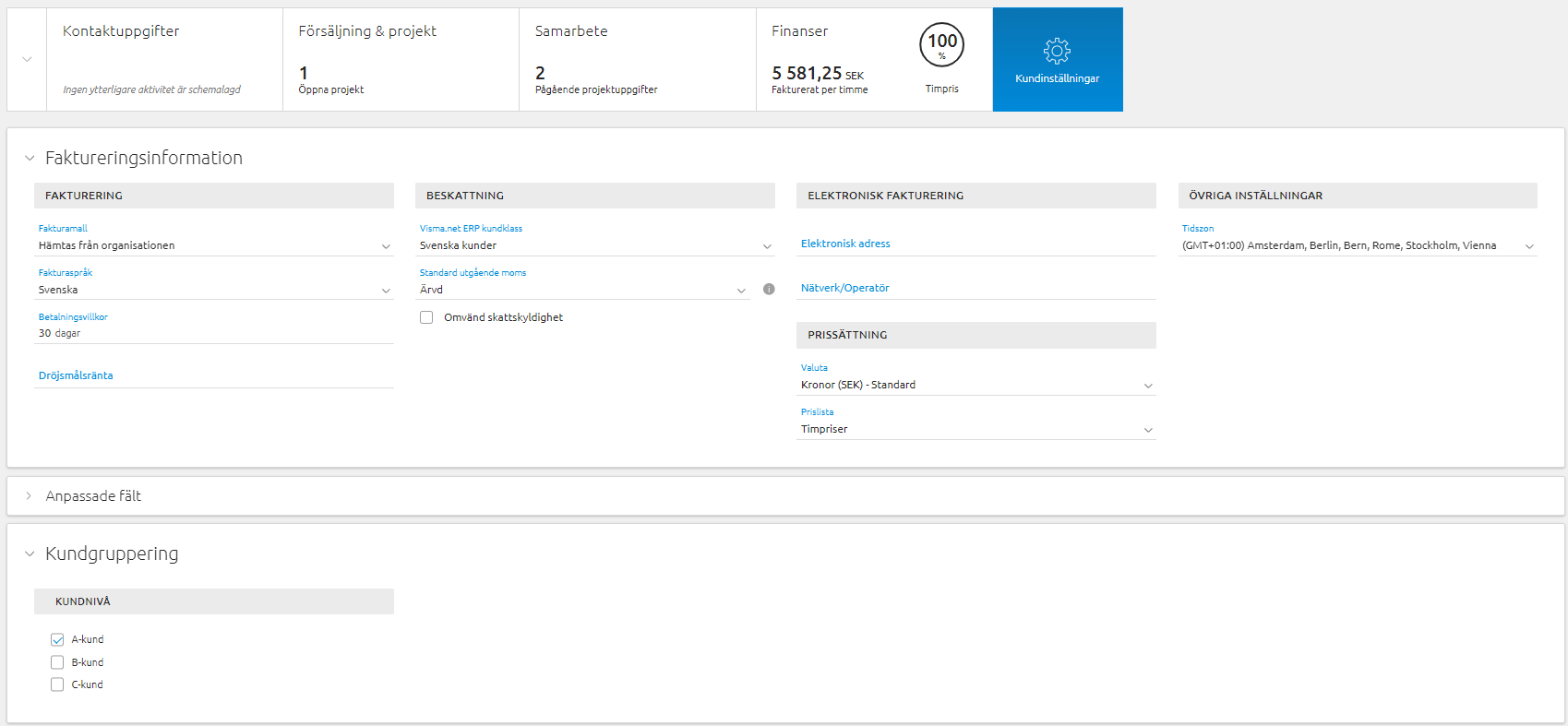Click the Nätverk/Operatör field
Viewport: 1568px width, 726px height.
pyautogui.click(x=976, y=288)
